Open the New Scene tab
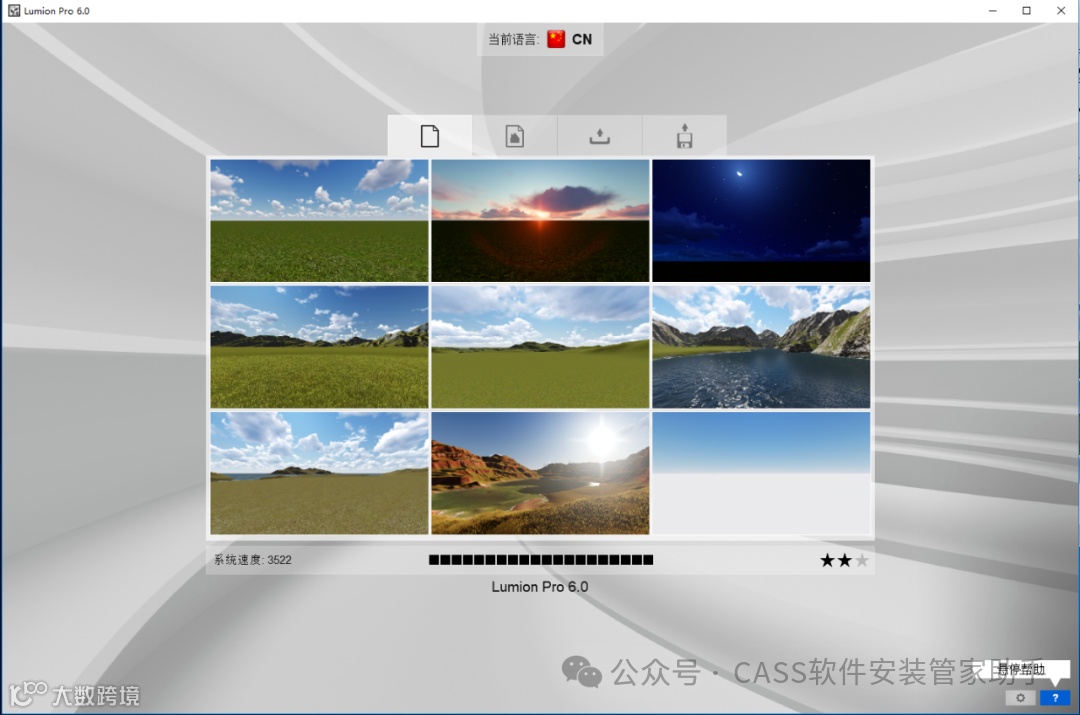This screenshot has width=1080, height=715. click(430, 136)
